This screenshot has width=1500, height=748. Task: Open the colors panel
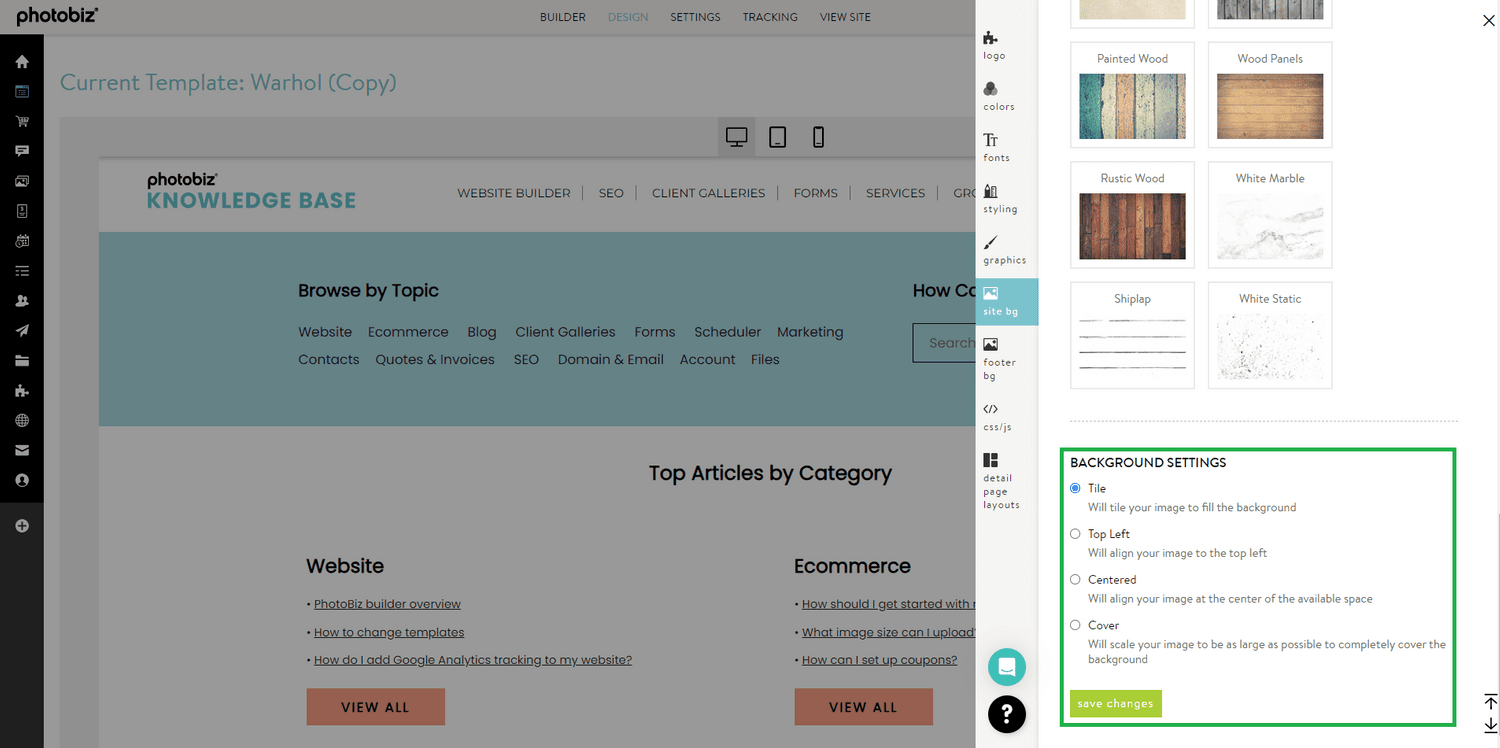pos(997,97)
